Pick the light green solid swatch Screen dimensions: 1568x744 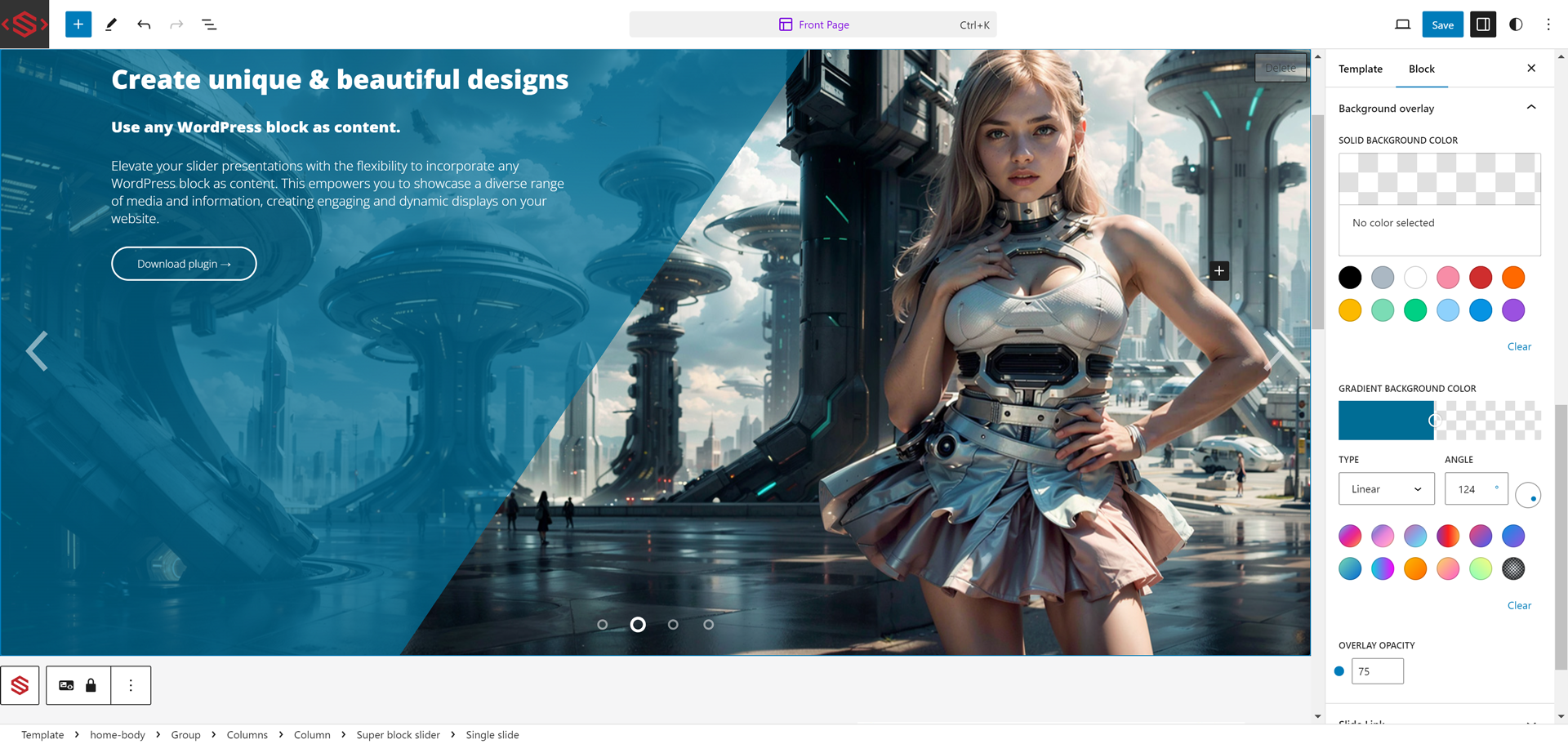tap(1383, 310)
